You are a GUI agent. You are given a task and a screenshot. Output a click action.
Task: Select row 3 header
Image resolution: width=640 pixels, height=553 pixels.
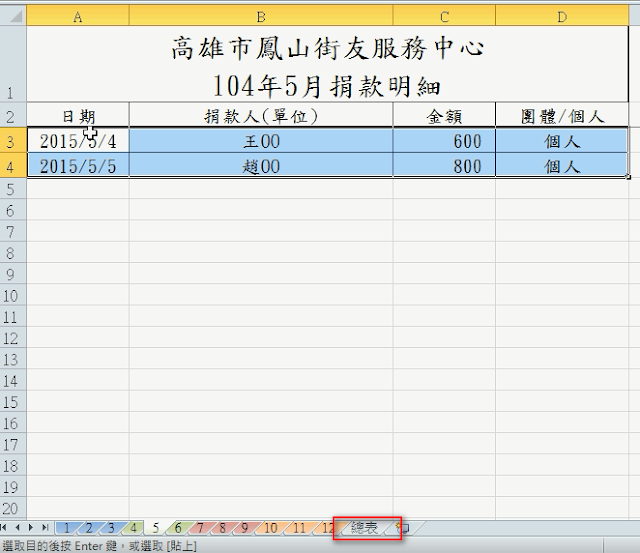pos(13,140)
